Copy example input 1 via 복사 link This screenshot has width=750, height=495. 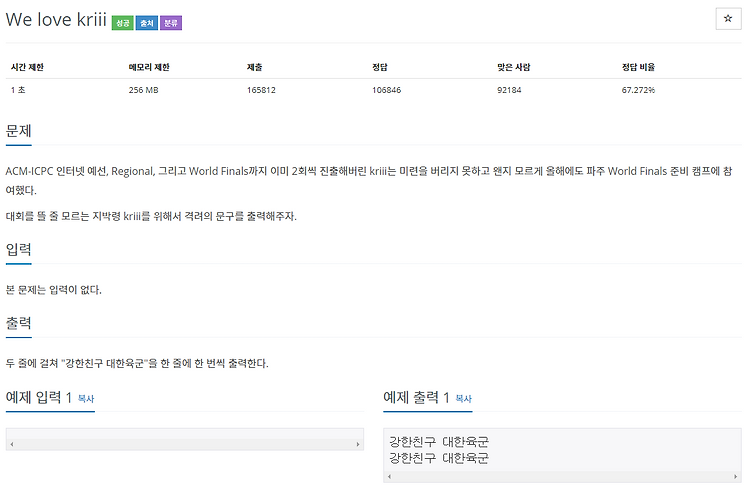[x=86, y=398]
